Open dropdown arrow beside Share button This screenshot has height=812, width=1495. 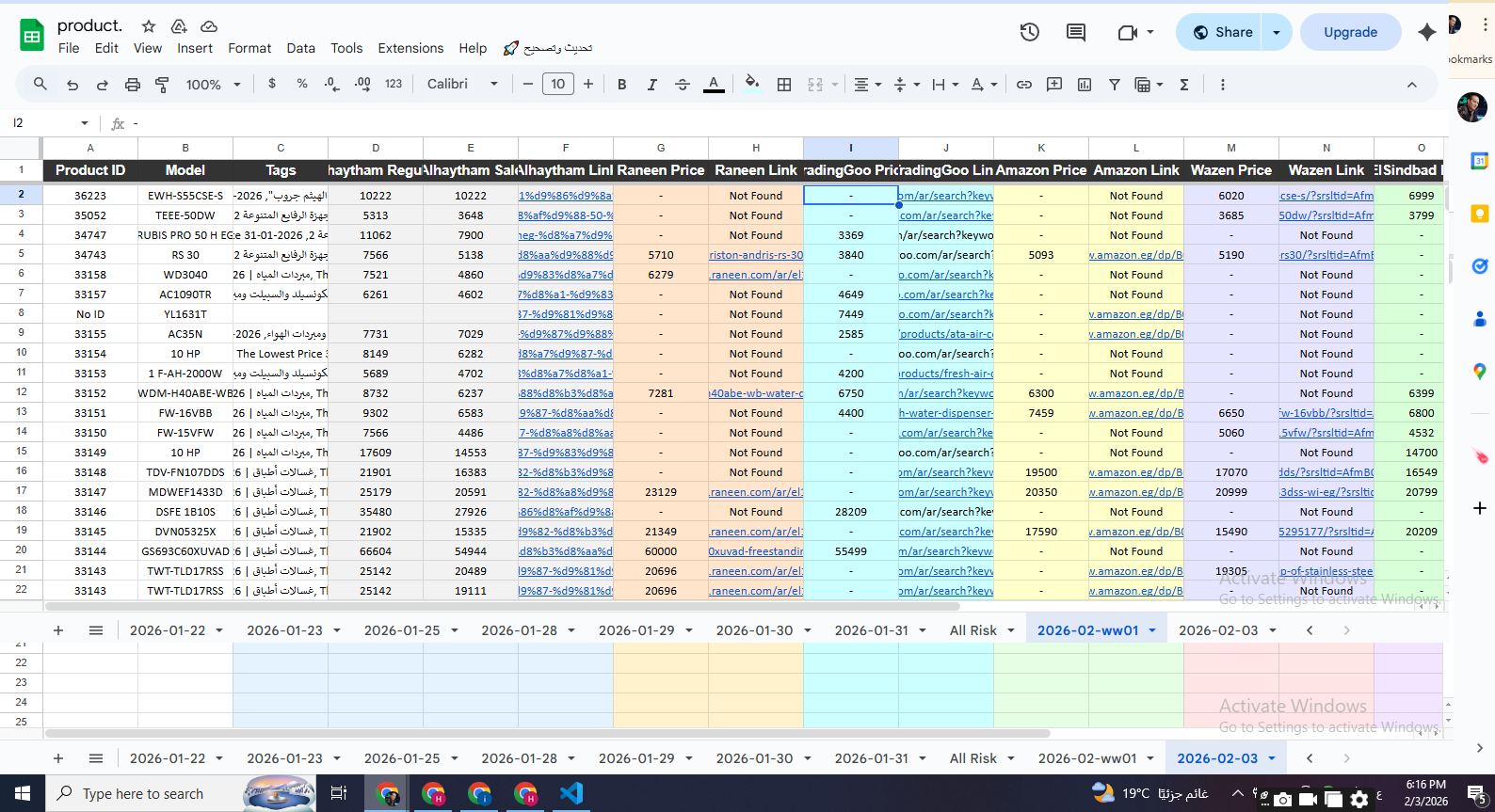click(1277, 32)
